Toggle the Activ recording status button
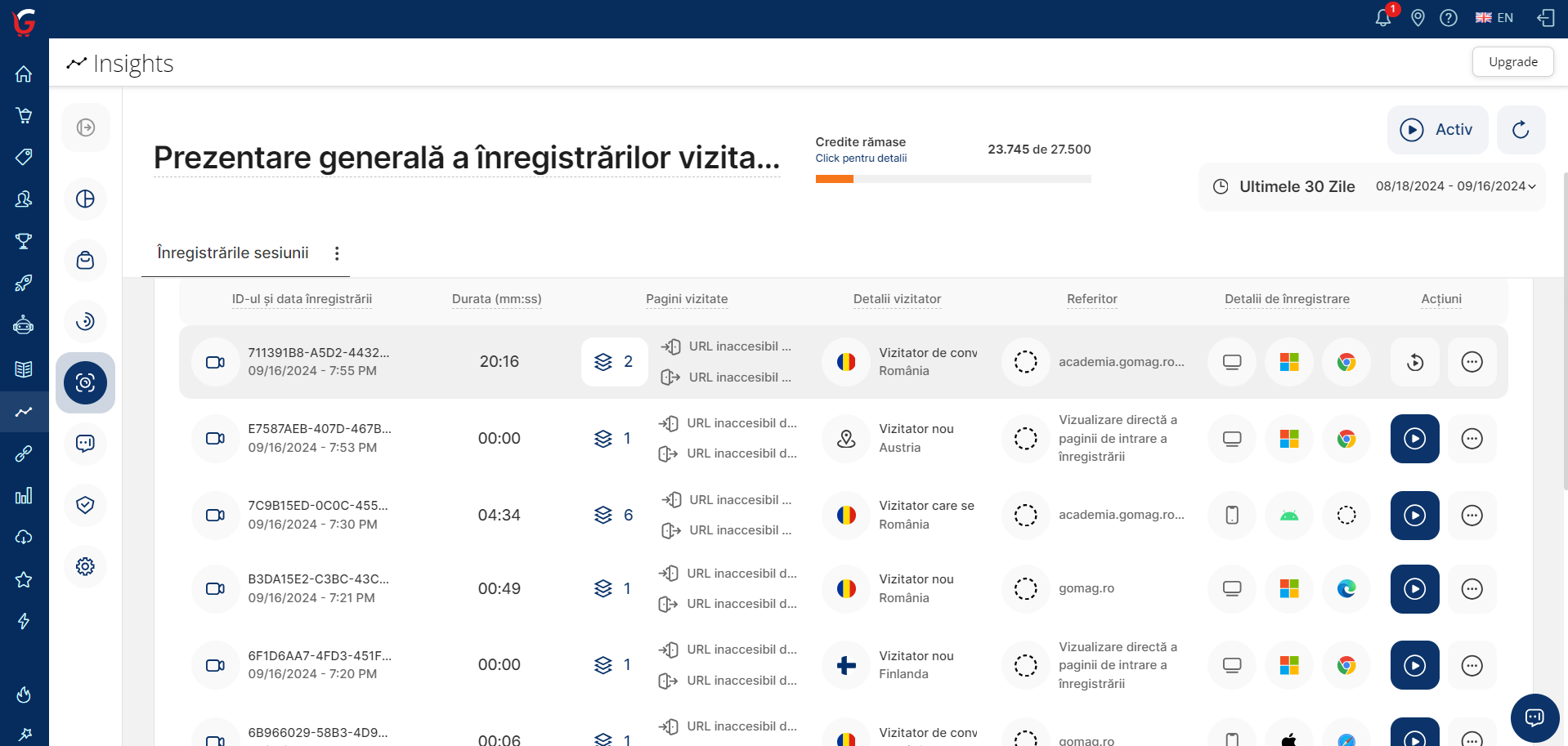1568x746 pixels. (x=1436, y=130)
